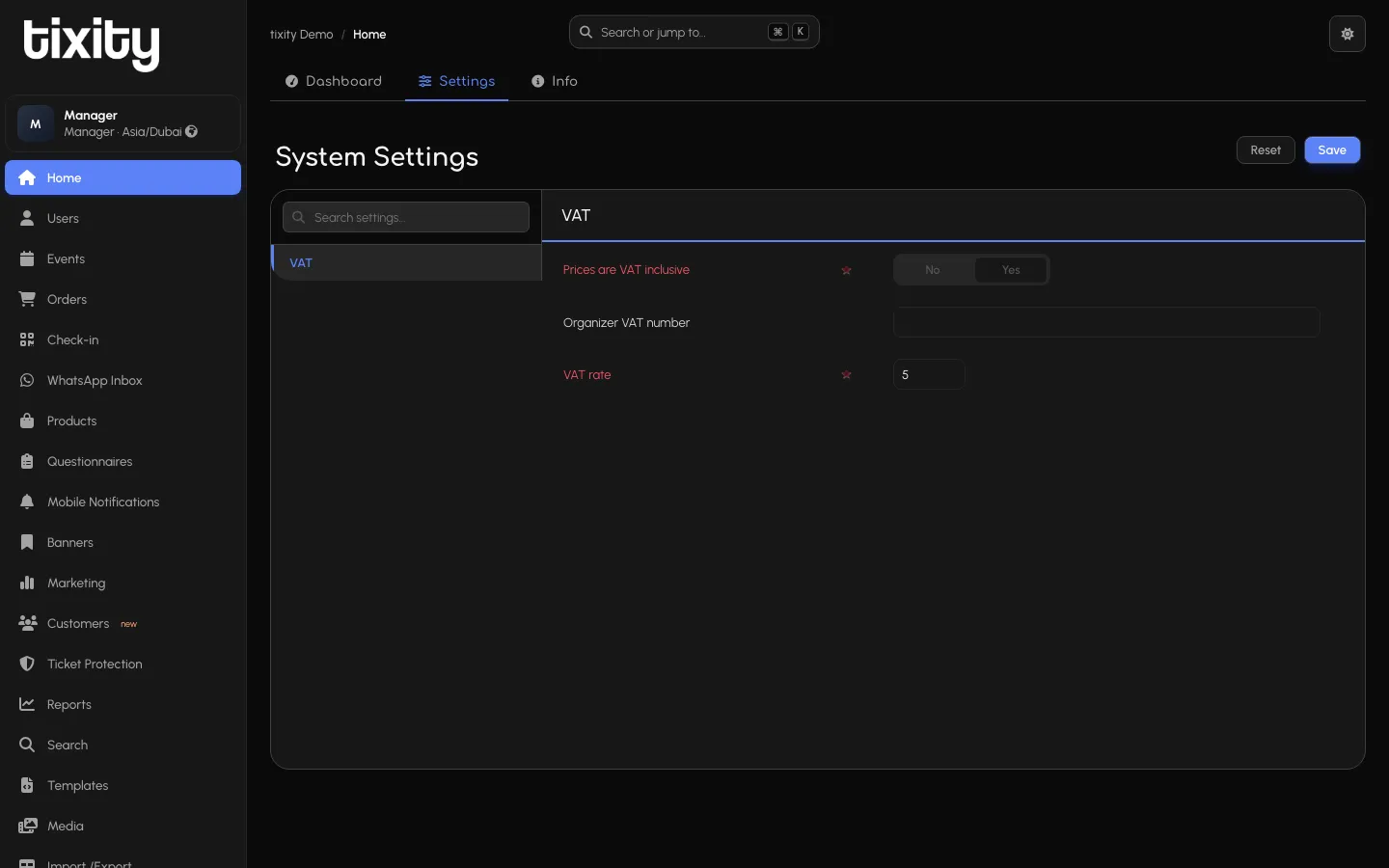Click the Orders cart icon

pyautogui.click(x=27, y=299)
